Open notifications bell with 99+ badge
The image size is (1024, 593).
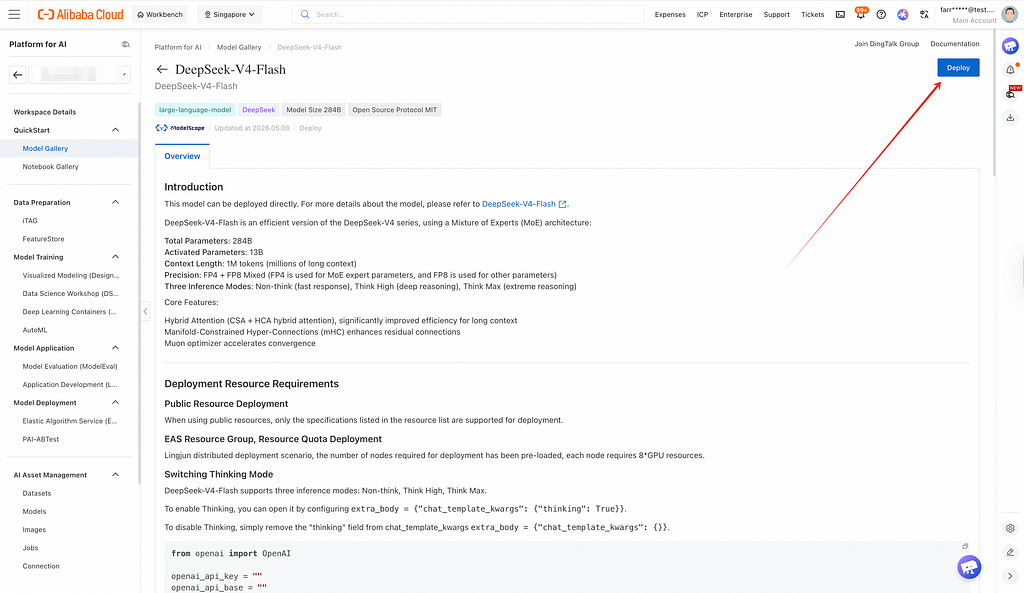click(x=861, y=14)
